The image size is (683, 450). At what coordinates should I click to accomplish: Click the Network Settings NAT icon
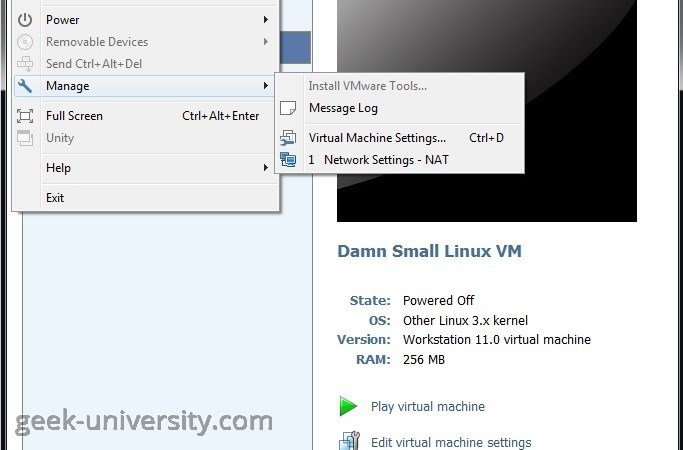pos(288,160)
